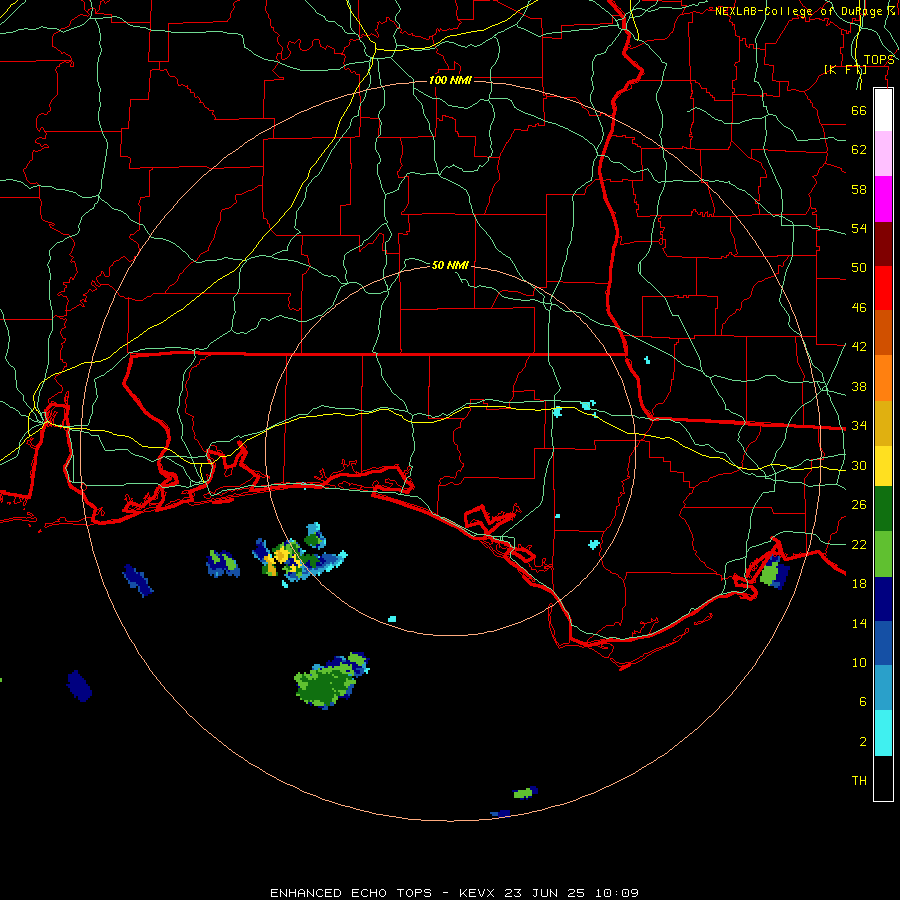Click the '22' value on the scale
Viewport: 900px width, 900px height.
point(859,544)
